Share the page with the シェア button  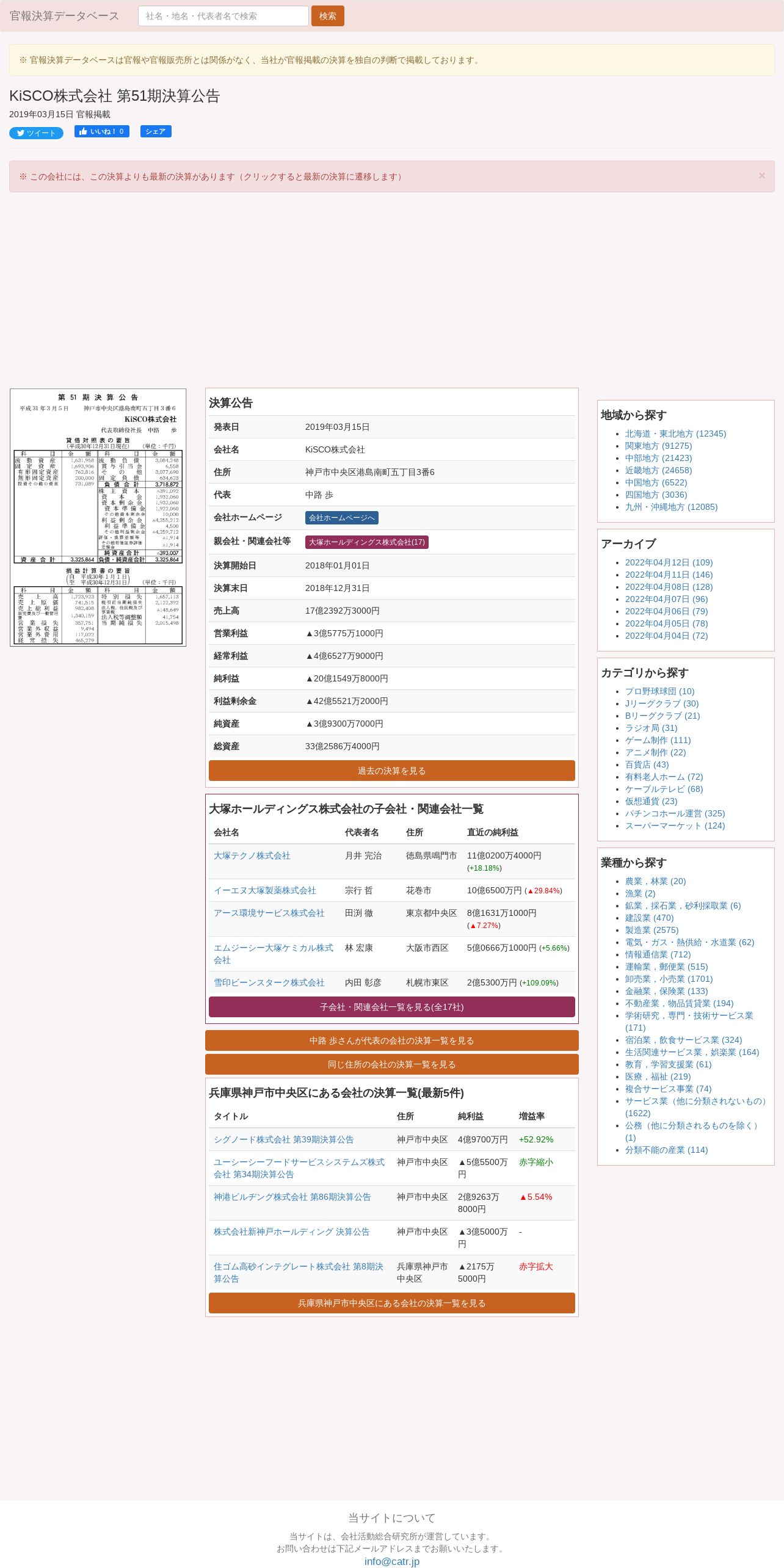[156, 131]
